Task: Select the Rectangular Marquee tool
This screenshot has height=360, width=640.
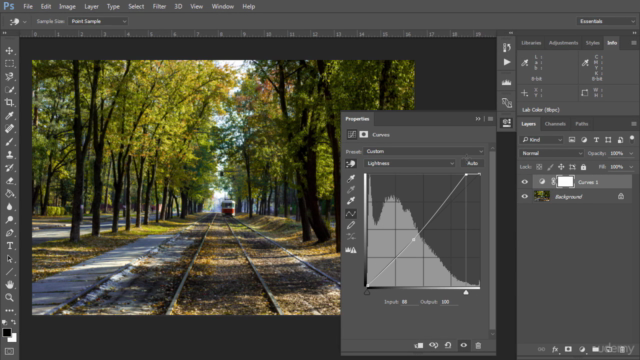Action: [x=9, y=64]
